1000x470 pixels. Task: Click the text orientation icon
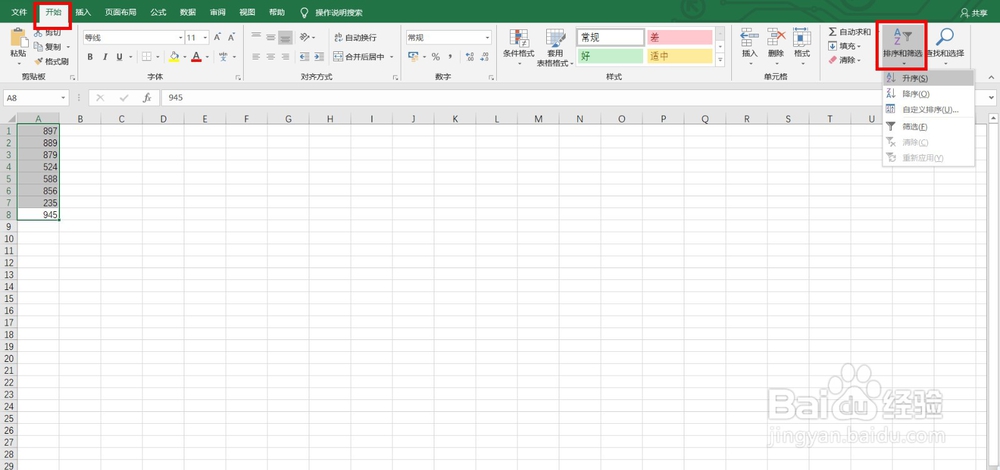pos(305,38)
